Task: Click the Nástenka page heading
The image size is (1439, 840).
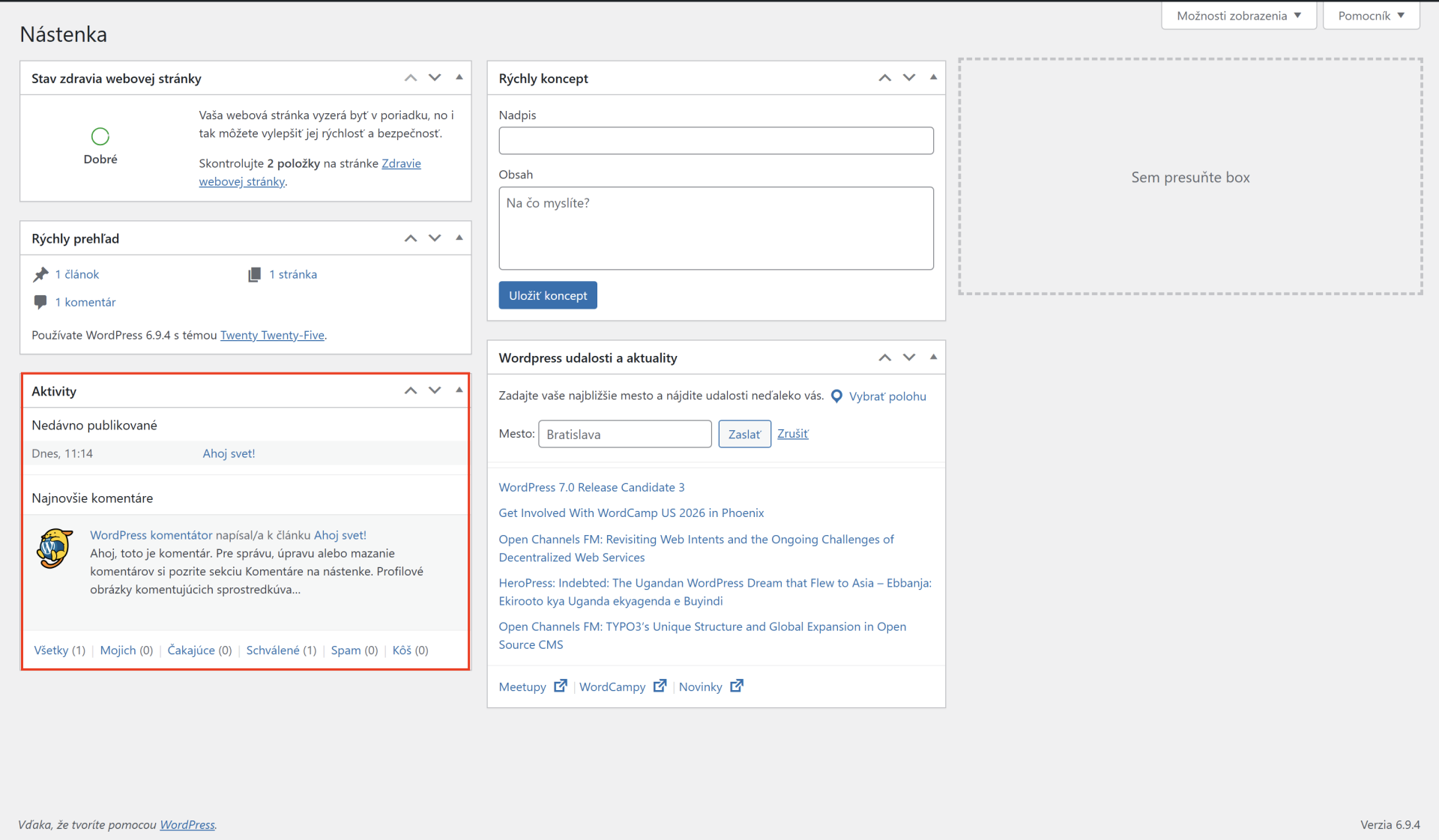Action: (63, 34)
